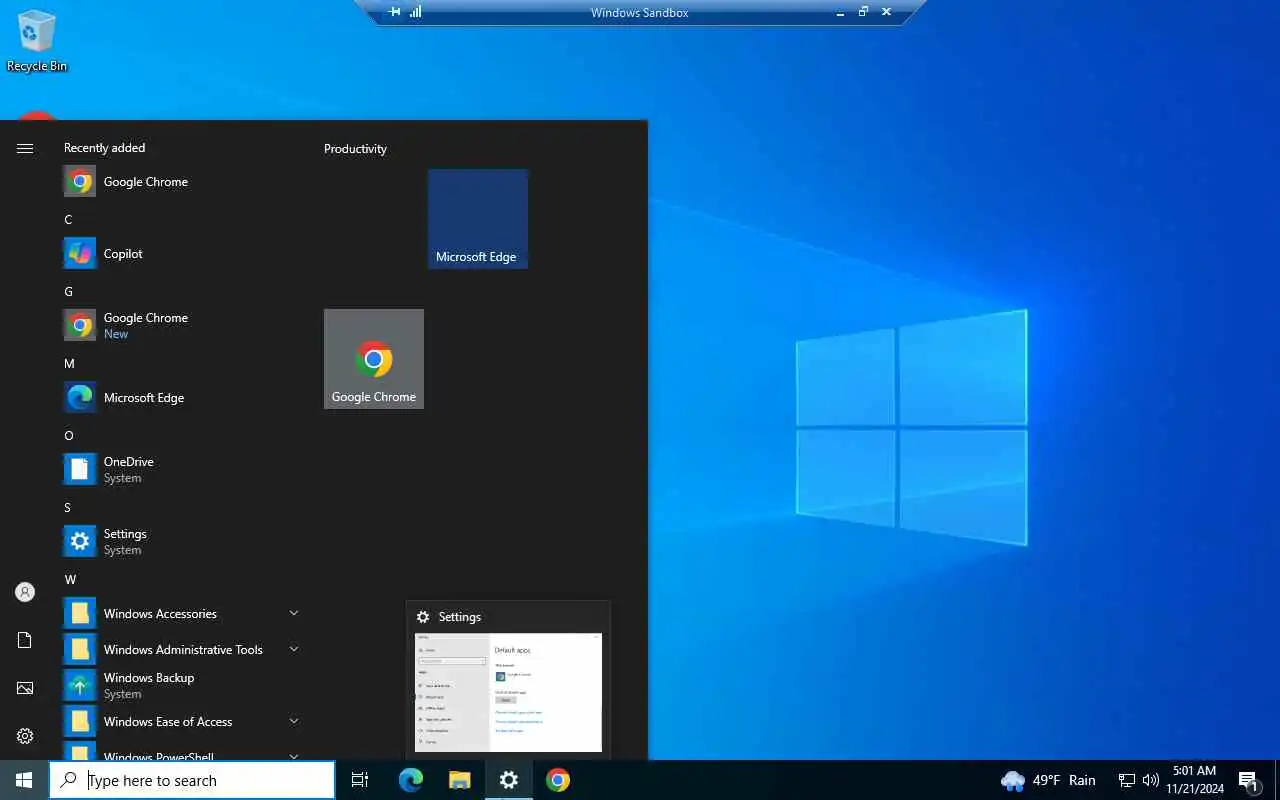Expand Windows Administrative Tools folder
The width and height of the screenshot is (1280, 800).
(x=182, y=650)
